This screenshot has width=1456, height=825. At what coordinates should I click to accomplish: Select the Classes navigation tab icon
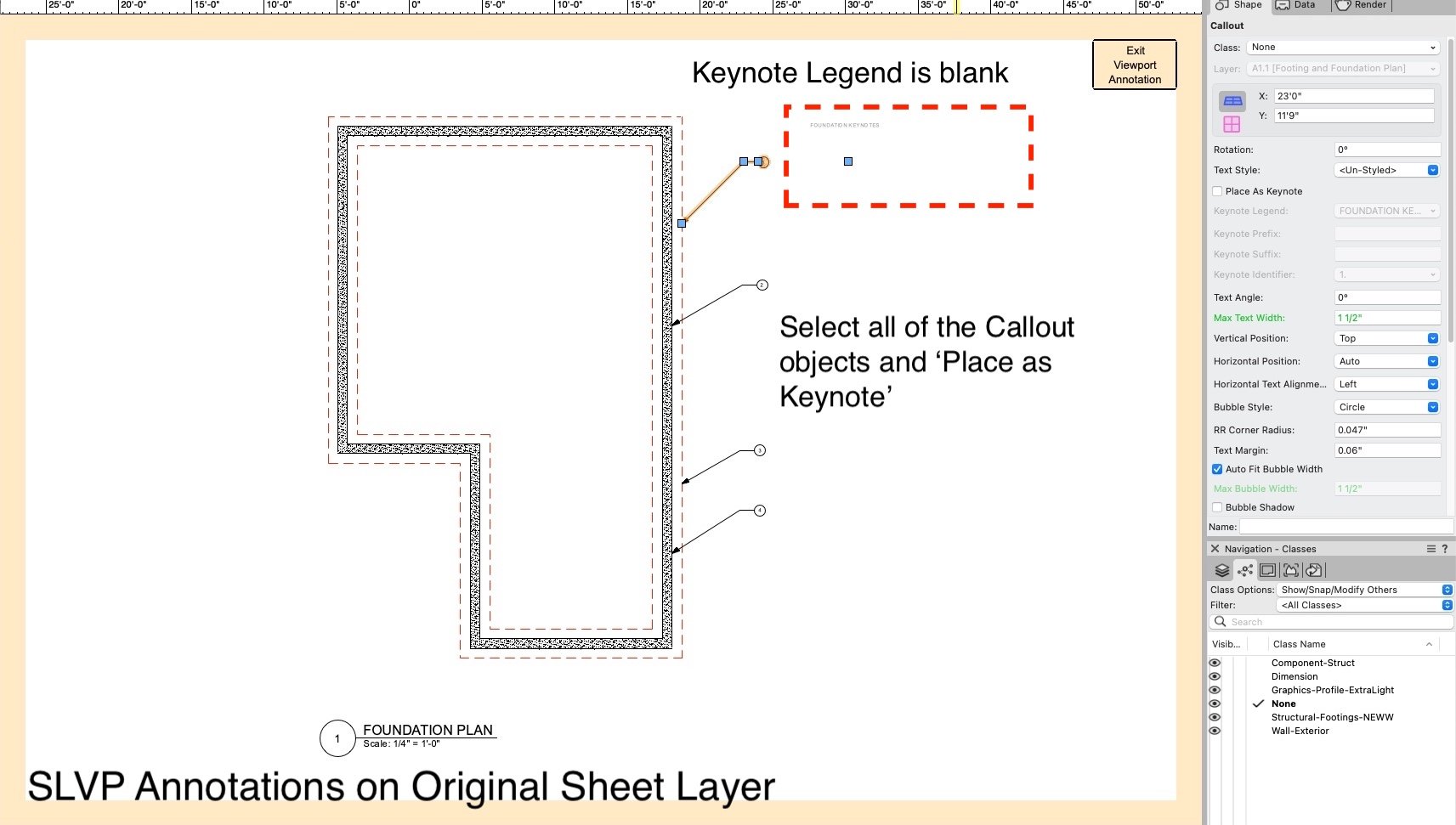tap(1245, 570)
